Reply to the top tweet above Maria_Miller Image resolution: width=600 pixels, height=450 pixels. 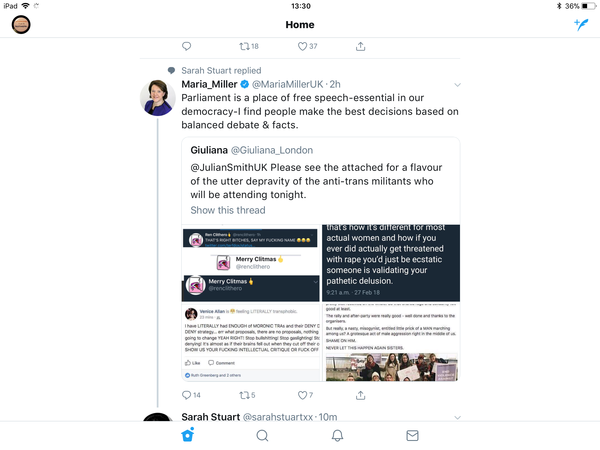pos(186,46)
